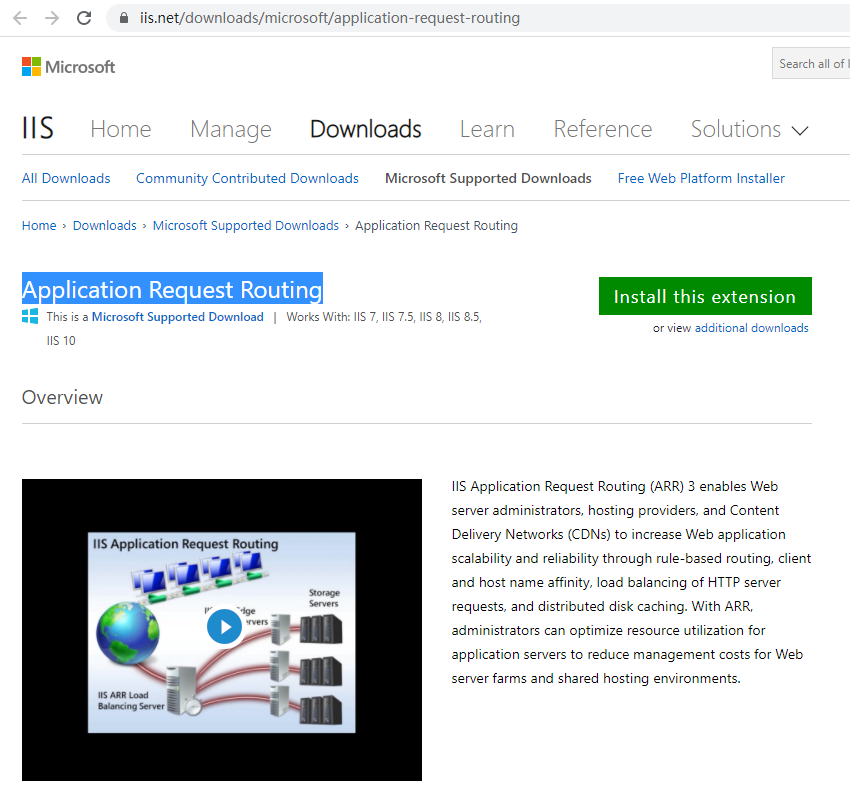Screen dimensions: 850x797
Task: Go to All Downloads sub-navigation link
Action: click(x=66, y=178)
